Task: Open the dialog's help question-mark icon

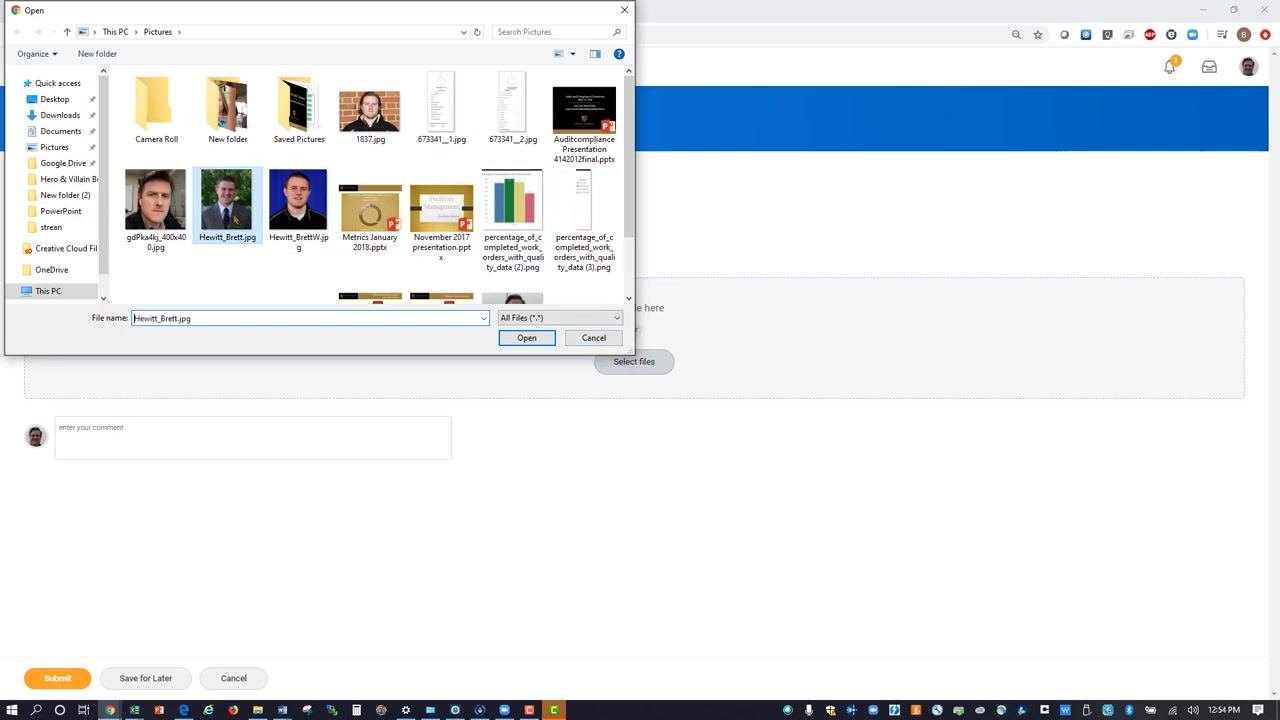Action: 619,54
